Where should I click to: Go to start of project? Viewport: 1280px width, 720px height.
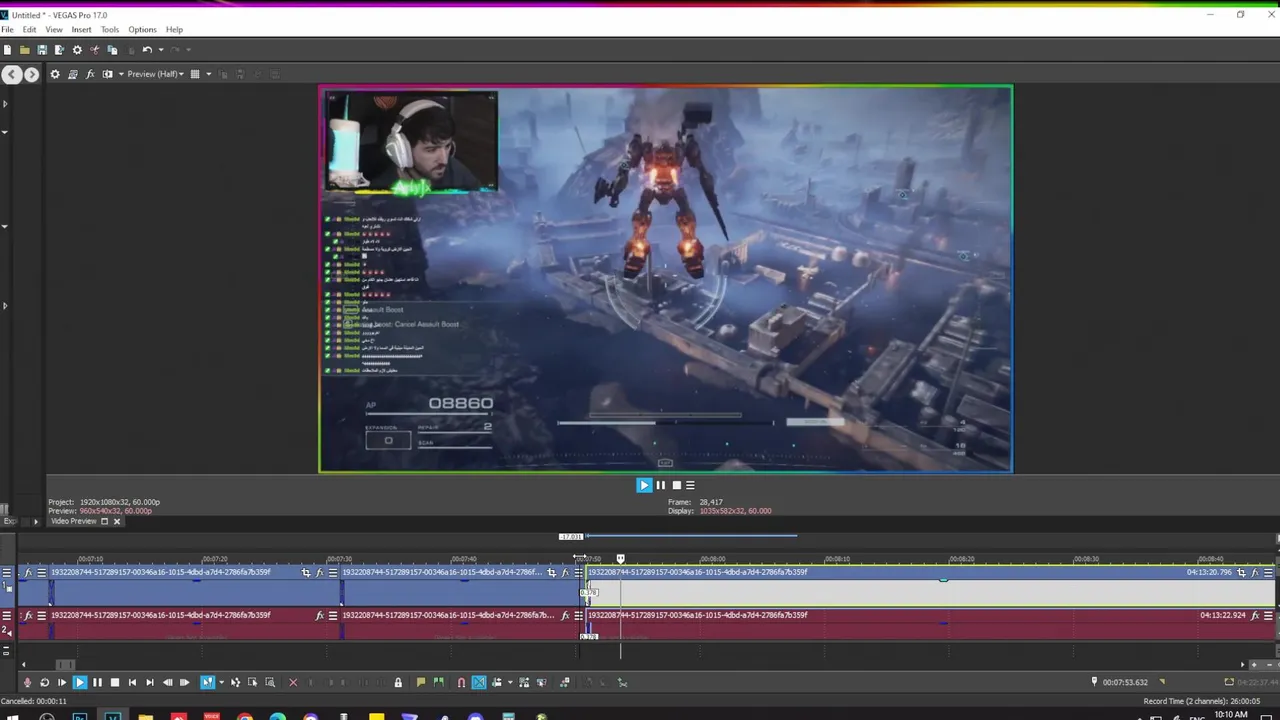tap(132, 682)
